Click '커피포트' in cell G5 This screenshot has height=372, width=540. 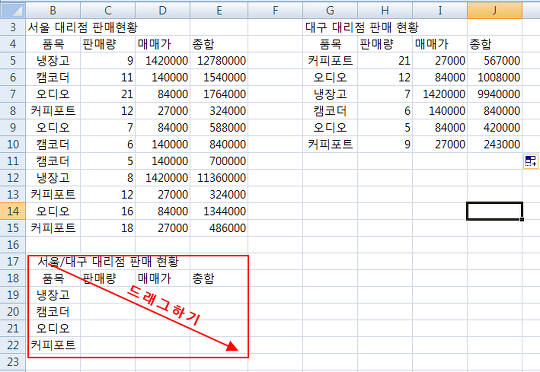tap(330, 61)
